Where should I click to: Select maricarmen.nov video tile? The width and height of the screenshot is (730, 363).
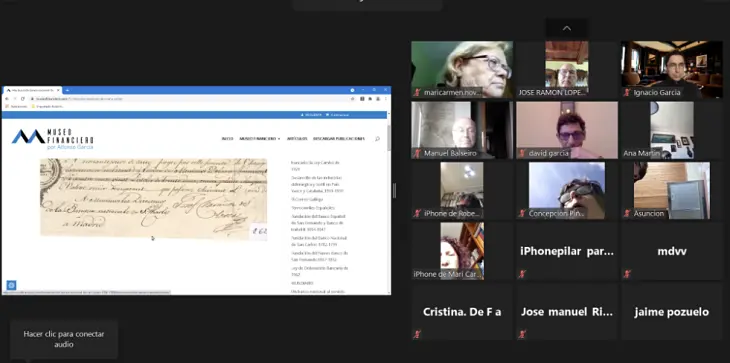click(462, 69)
